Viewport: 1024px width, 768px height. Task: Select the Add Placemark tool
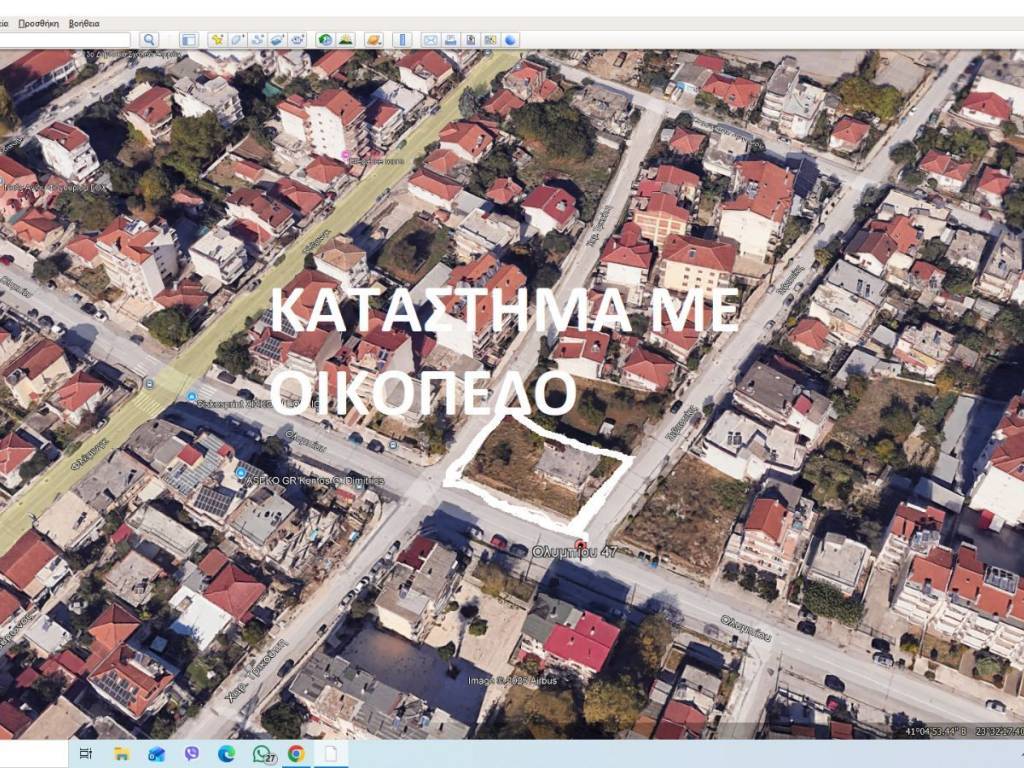point(217,40)
